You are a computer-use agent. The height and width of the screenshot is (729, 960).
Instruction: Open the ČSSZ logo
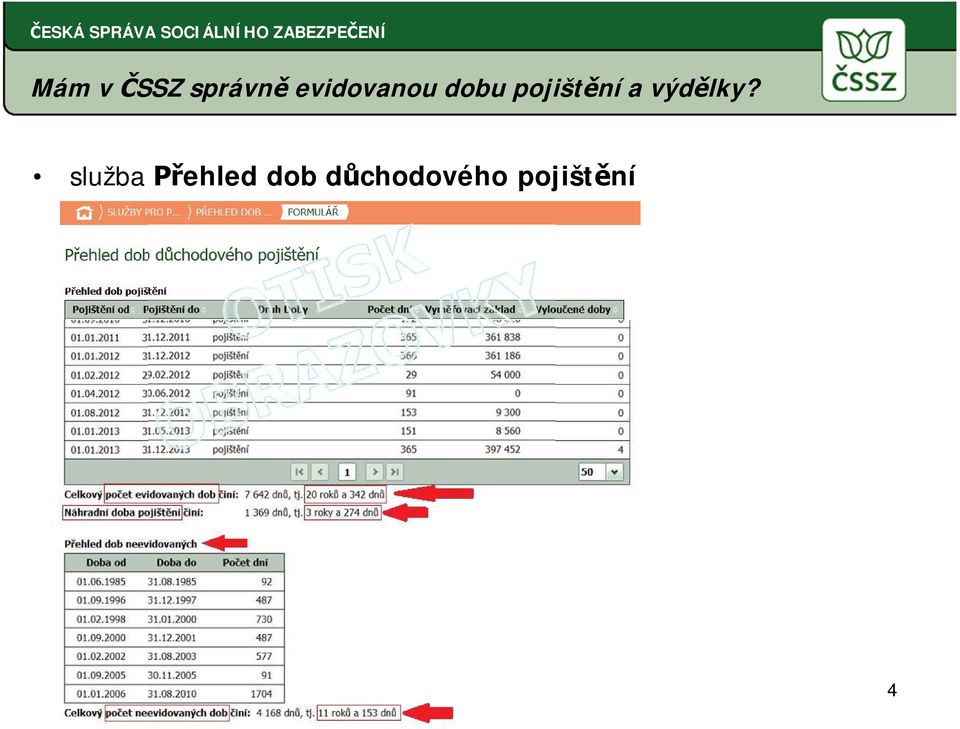[863, 60]
